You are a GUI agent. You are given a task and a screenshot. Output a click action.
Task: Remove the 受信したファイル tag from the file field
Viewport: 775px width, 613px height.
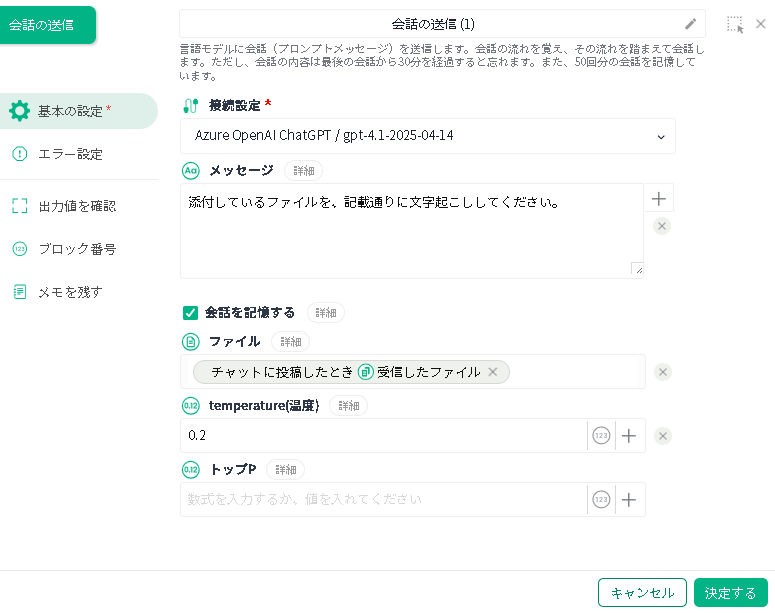(492, 372)
